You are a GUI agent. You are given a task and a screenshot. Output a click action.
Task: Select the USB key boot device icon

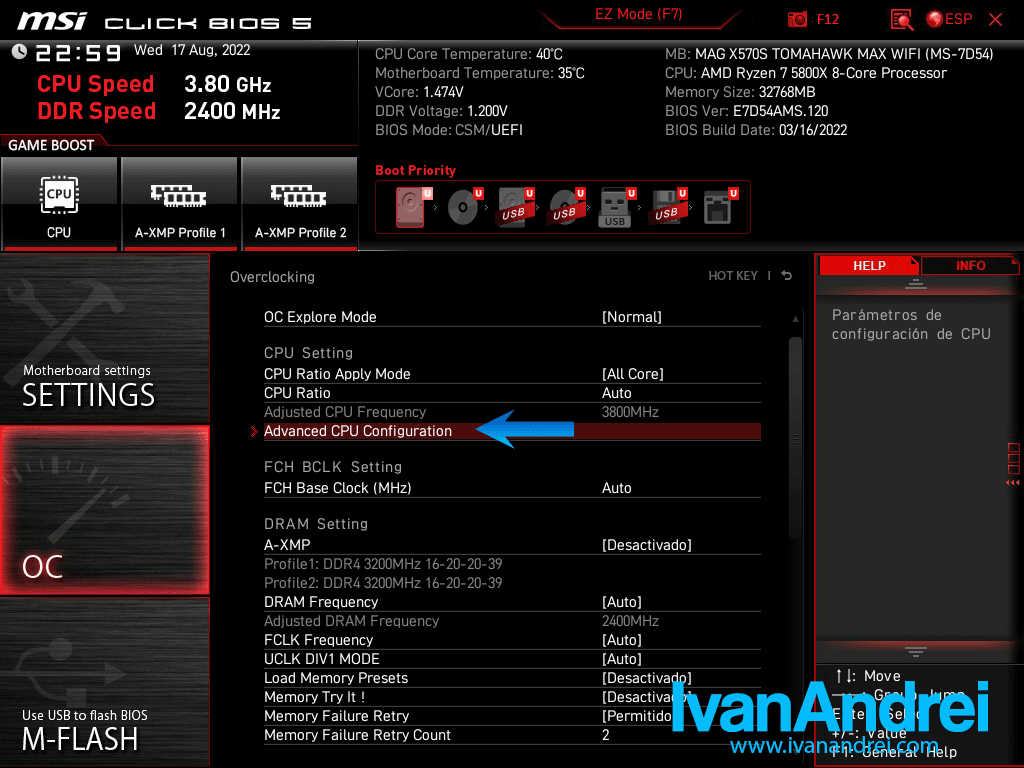[615, 207]
